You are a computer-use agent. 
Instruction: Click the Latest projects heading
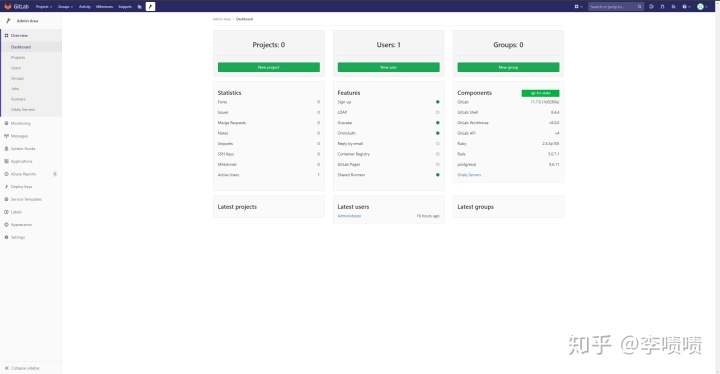tap(237, 207)
